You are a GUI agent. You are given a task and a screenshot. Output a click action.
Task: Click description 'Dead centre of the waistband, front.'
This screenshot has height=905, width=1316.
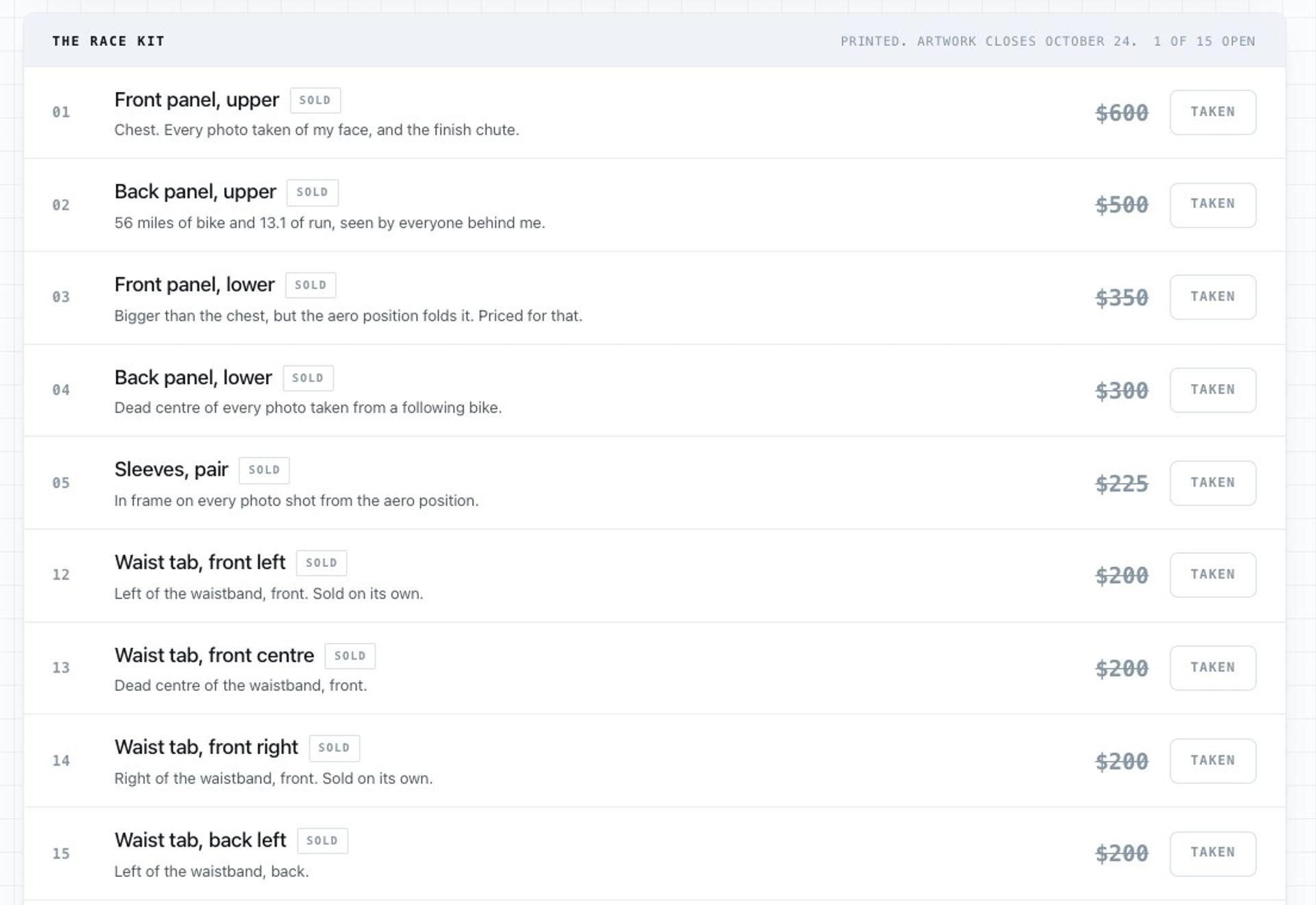(241, 686)
